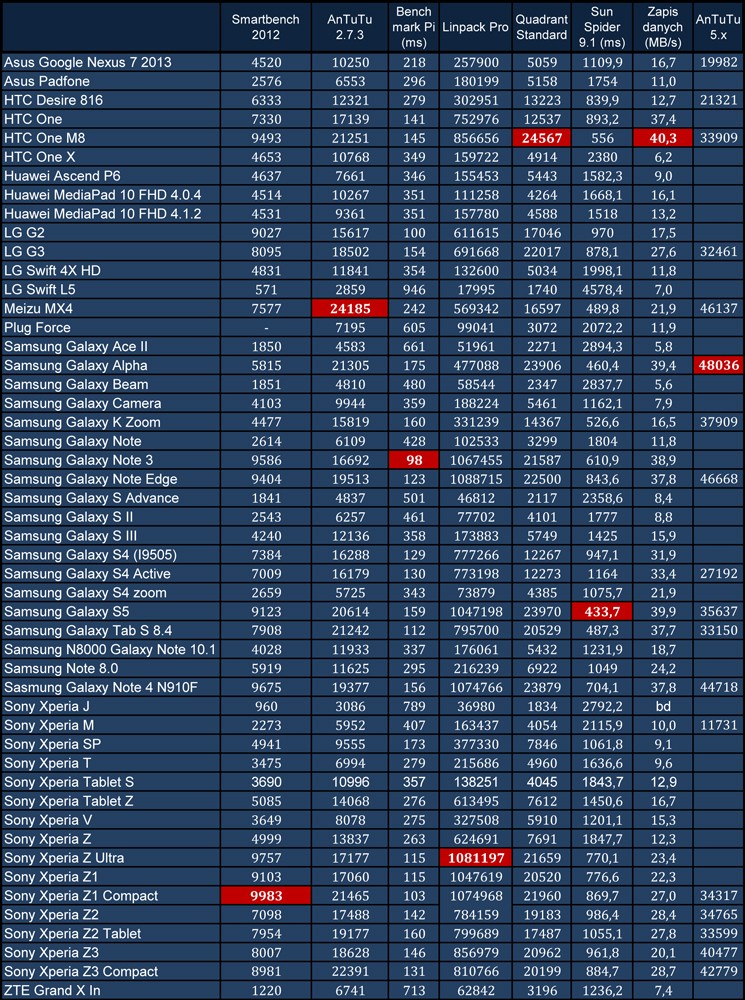Select the Sony Xperia J row name

coord(47,707)
